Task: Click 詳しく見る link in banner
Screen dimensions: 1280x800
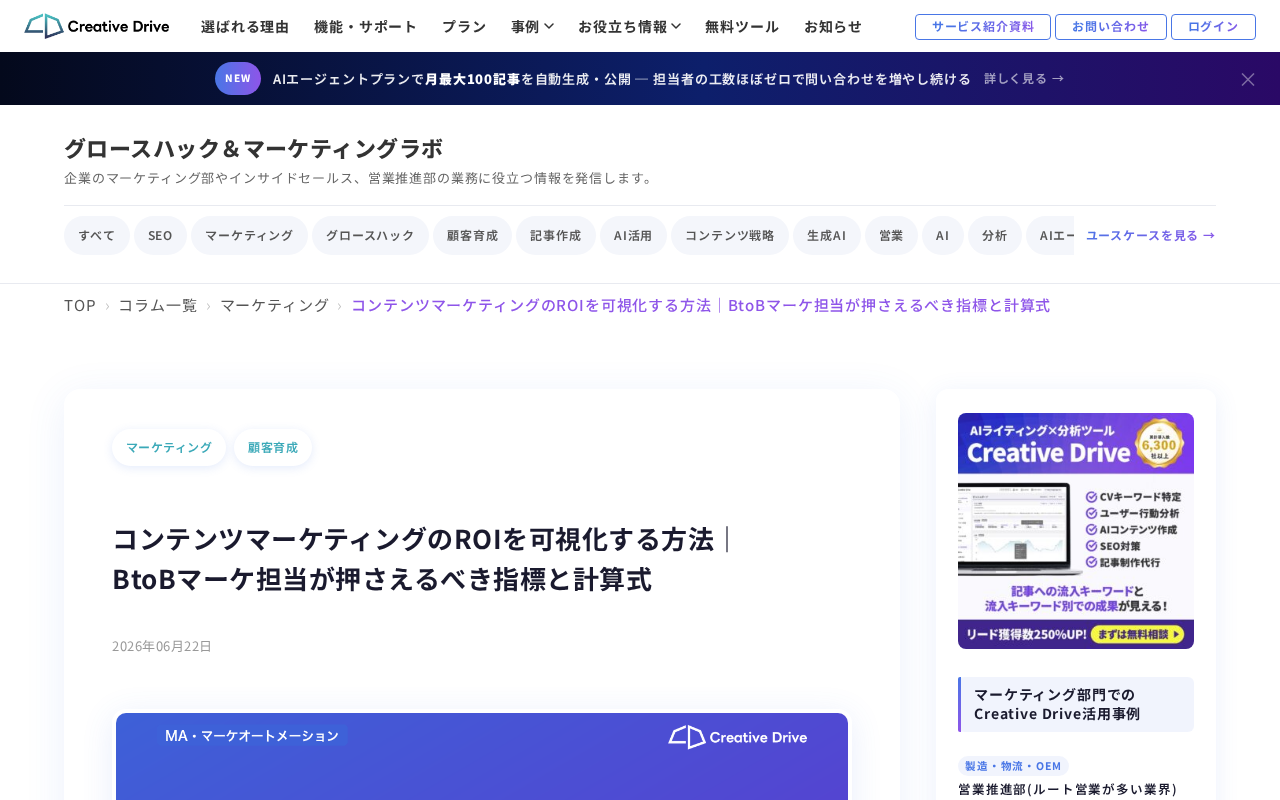Action: 1024,78
